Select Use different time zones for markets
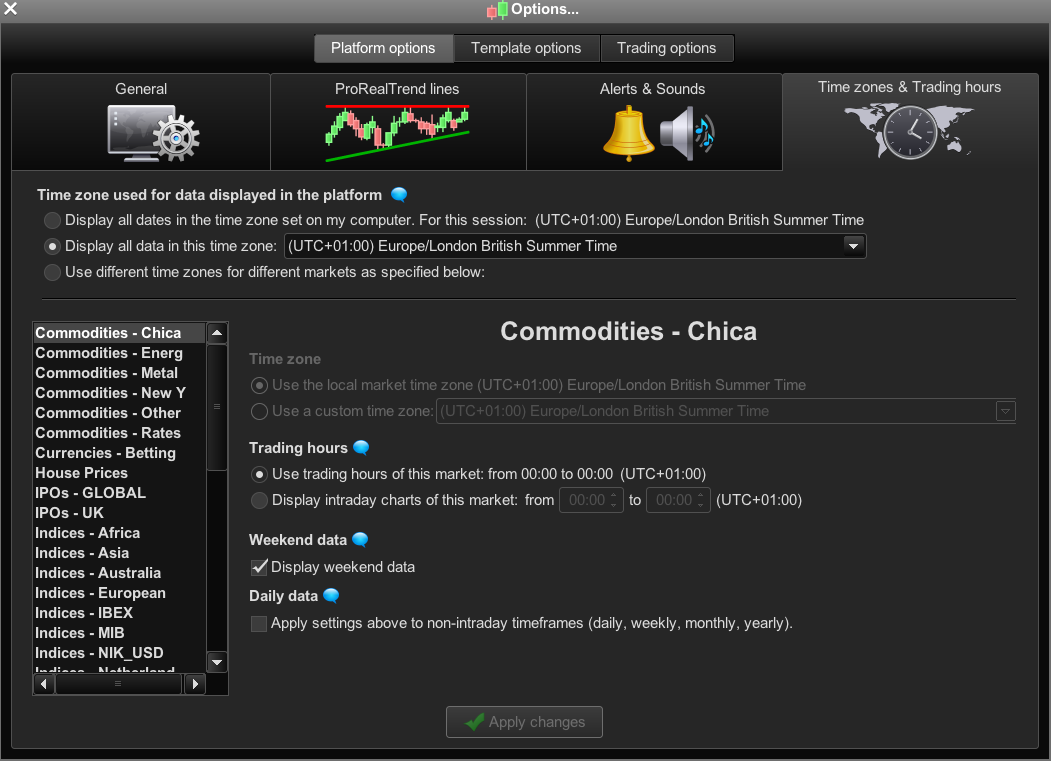 [x=52, y=272]
